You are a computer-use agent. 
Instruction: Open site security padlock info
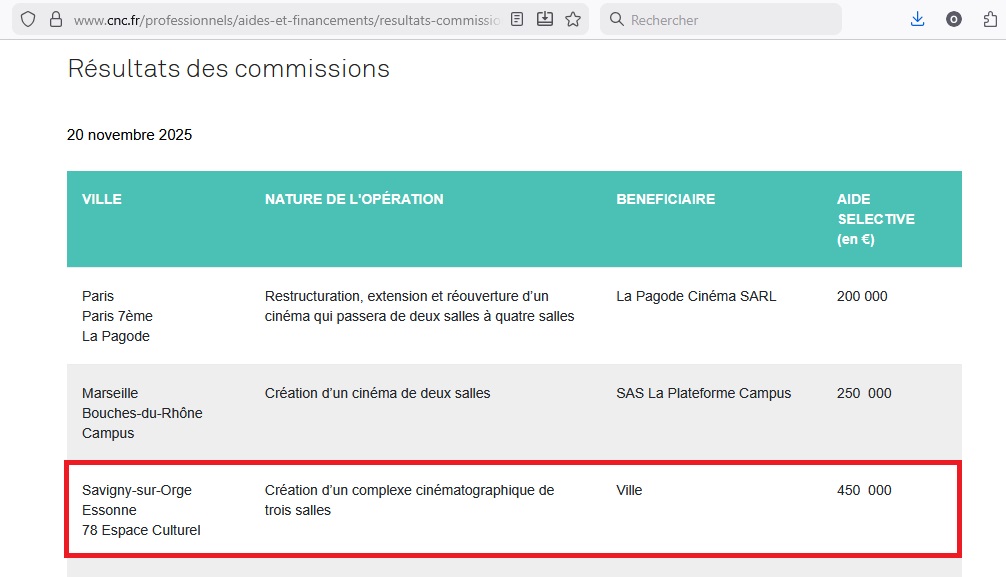55,19
